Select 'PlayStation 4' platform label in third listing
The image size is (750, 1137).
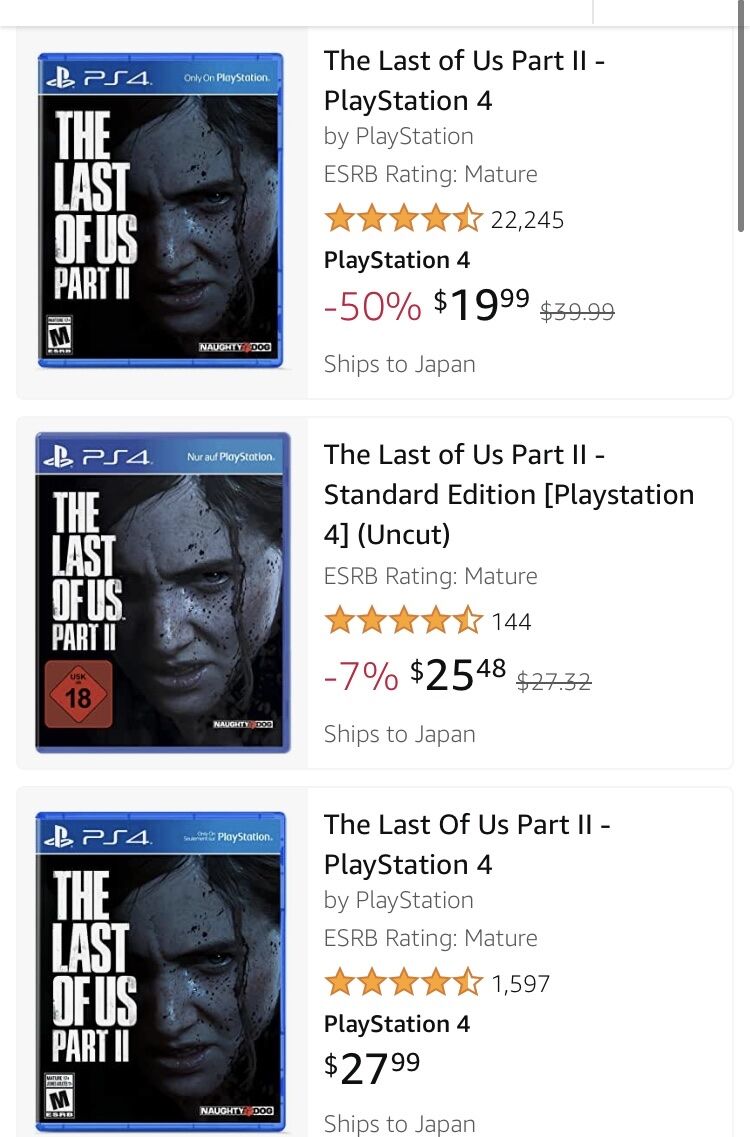pyautogui.click(x=397, y=1024)
